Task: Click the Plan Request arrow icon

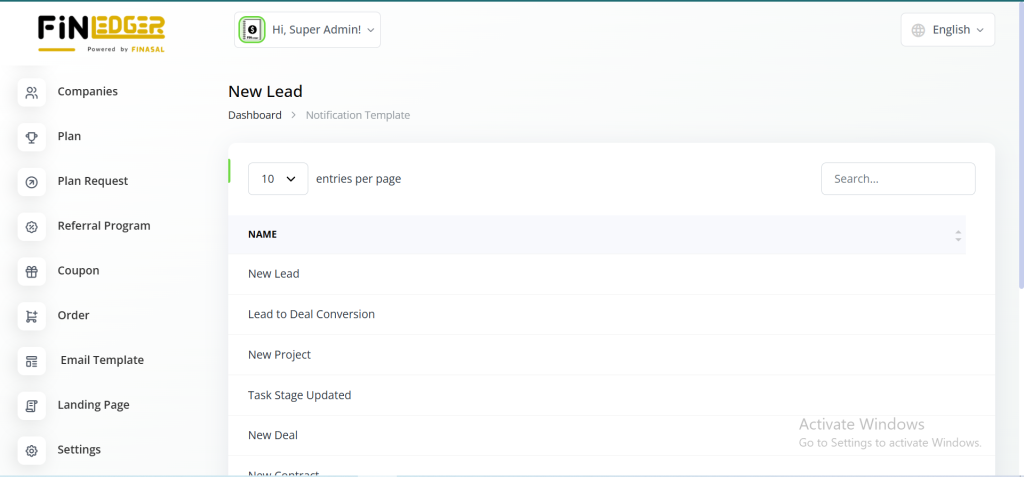Action: [x=32, y=182]
